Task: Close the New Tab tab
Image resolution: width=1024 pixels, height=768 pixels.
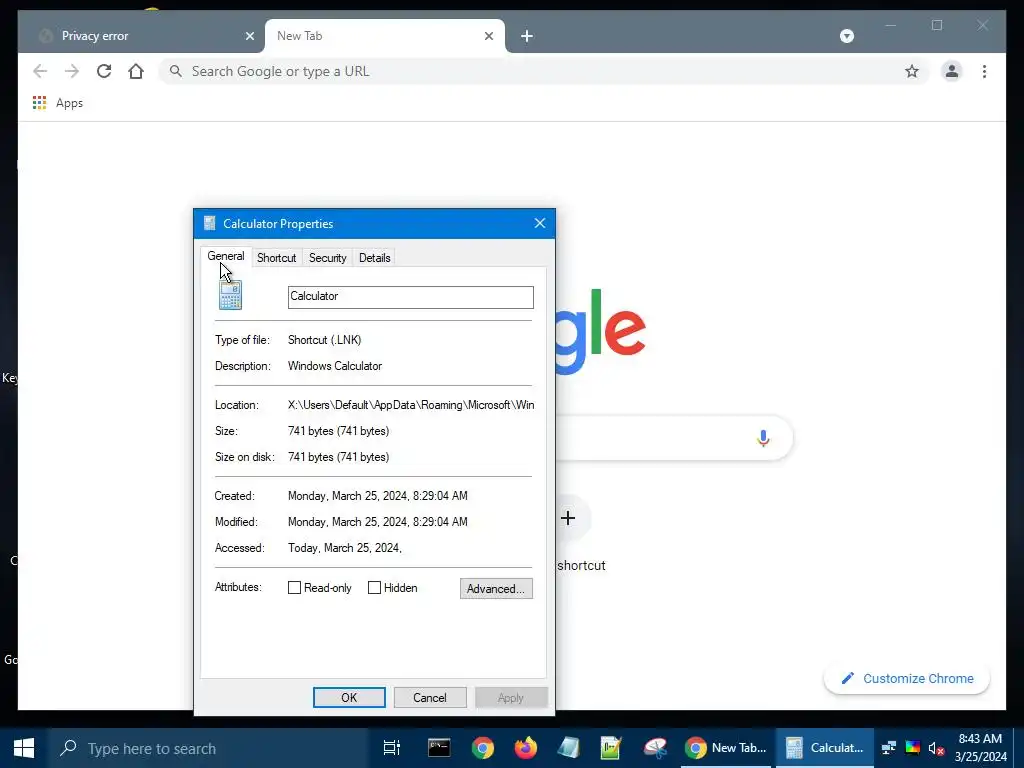Action: pos(488,36)
